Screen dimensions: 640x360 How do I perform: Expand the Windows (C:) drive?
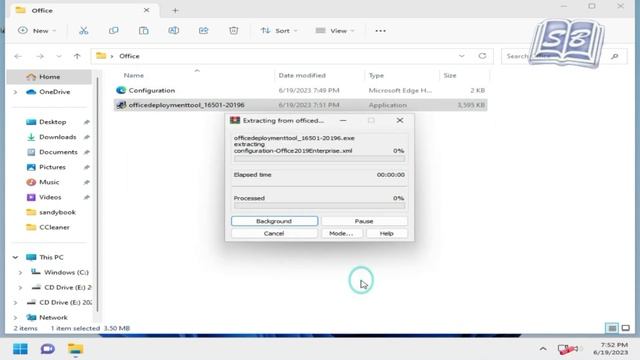(20, 273)
